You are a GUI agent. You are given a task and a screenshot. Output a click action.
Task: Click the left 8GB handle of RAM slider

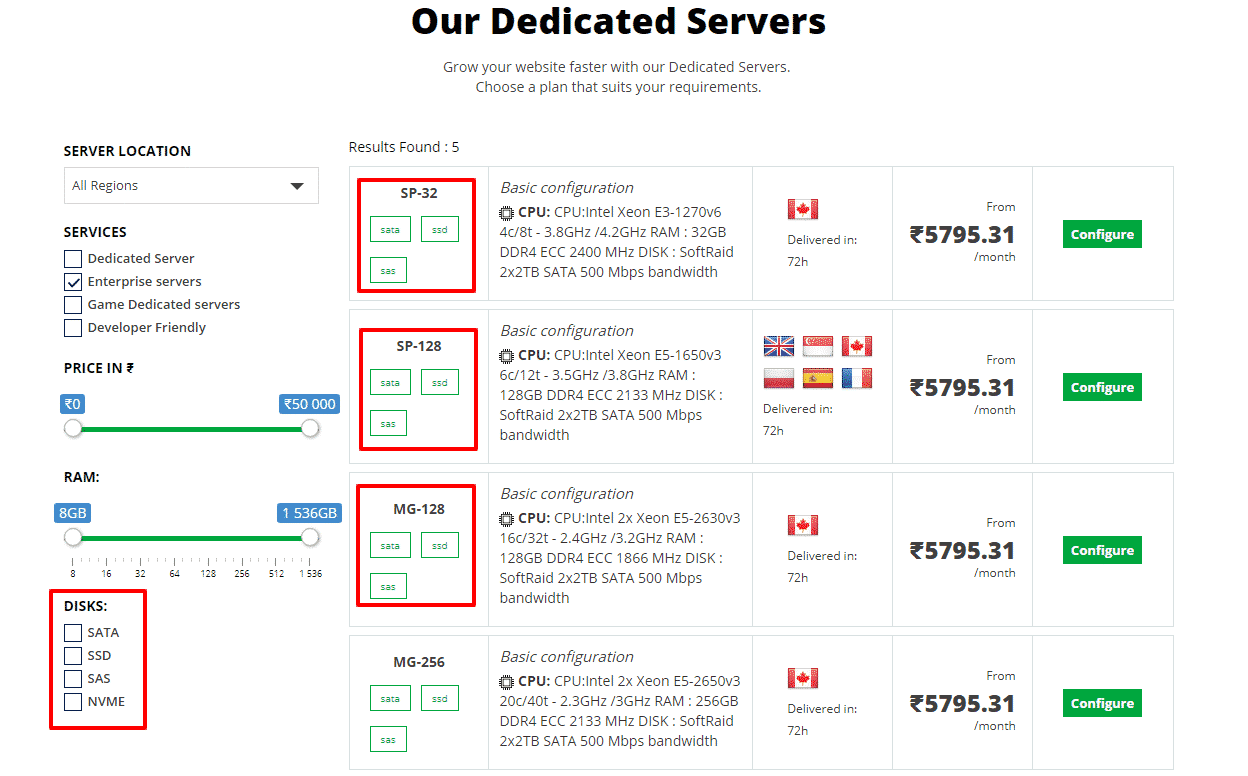[x=73, y=538]
